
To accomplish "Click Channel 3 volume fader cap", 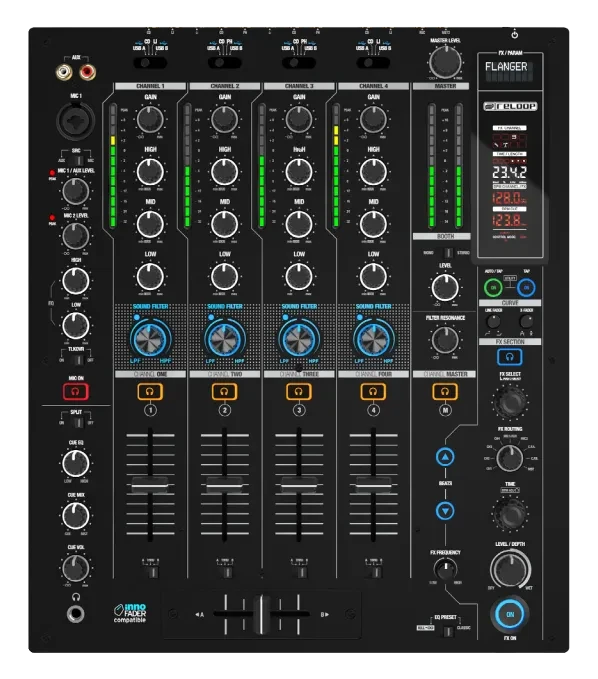I will click(299, 485).
